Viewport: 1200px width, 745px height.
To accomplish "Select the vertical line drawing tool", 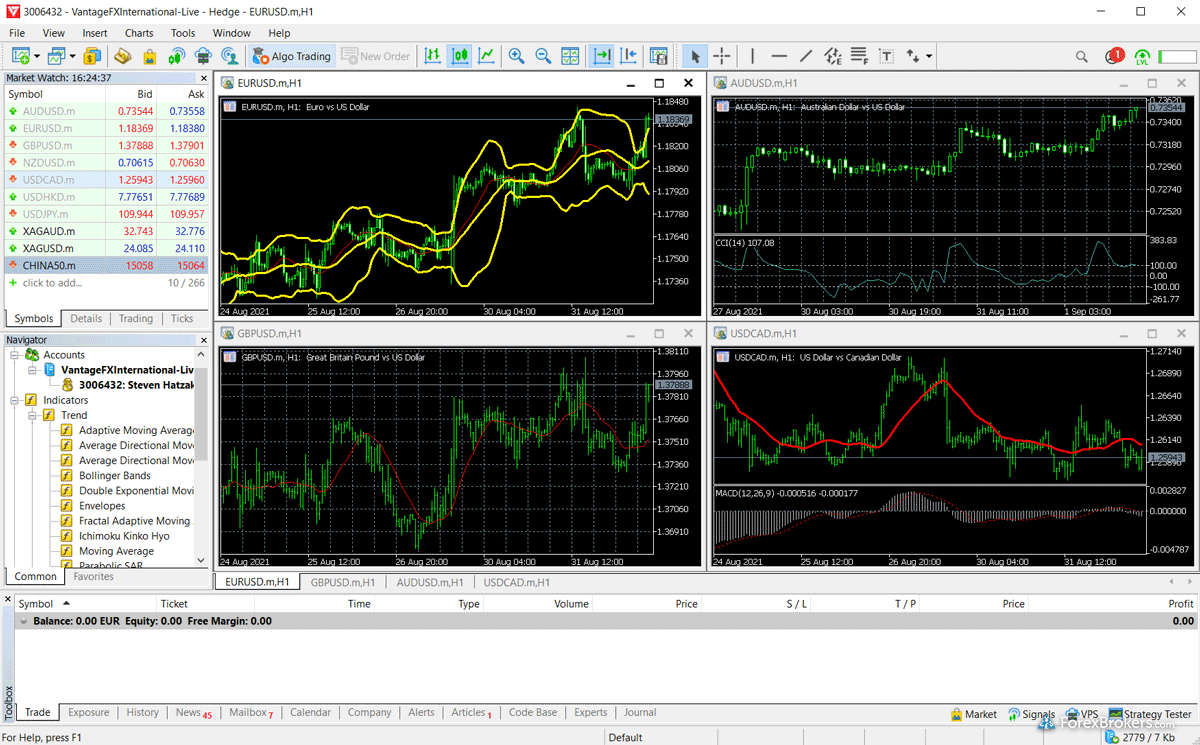I will (753, 56).
